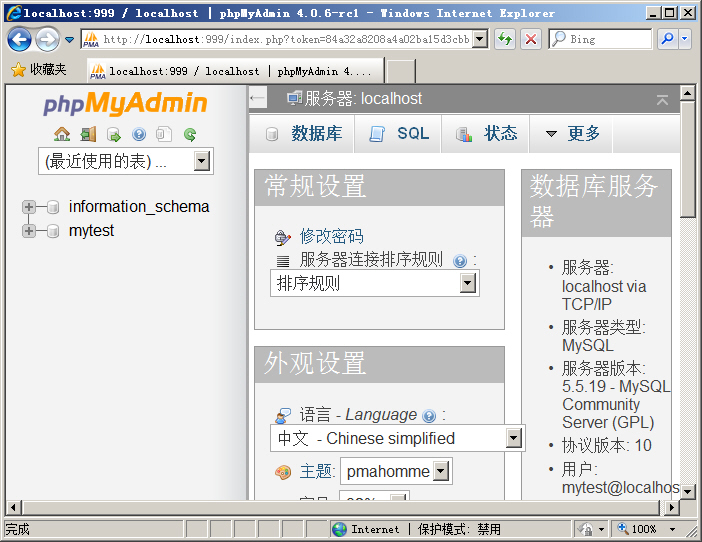This screenshot has width=702, height=542.
Task: Expand mytest database tree node
Action: click(29, 231)
